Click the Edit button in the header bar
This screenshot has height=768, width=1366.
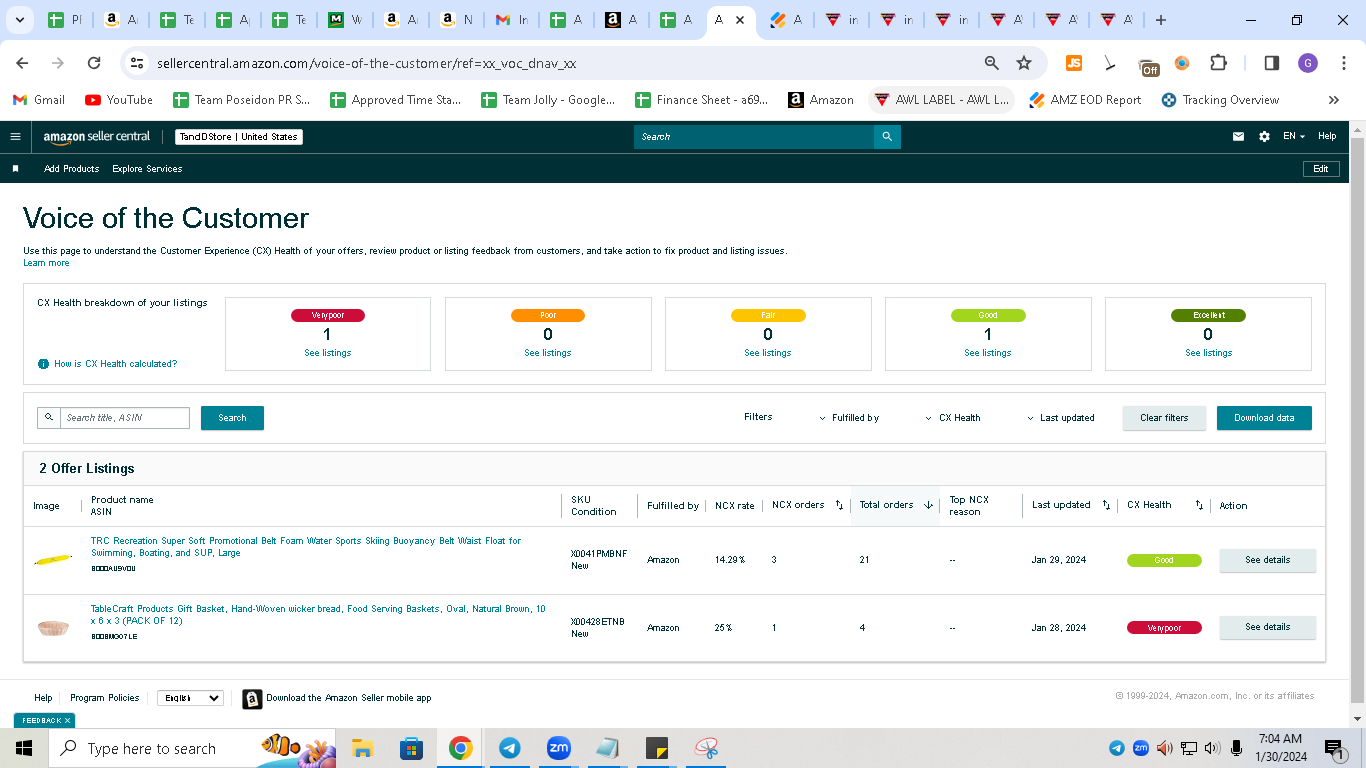click(x=1320, y=169)
